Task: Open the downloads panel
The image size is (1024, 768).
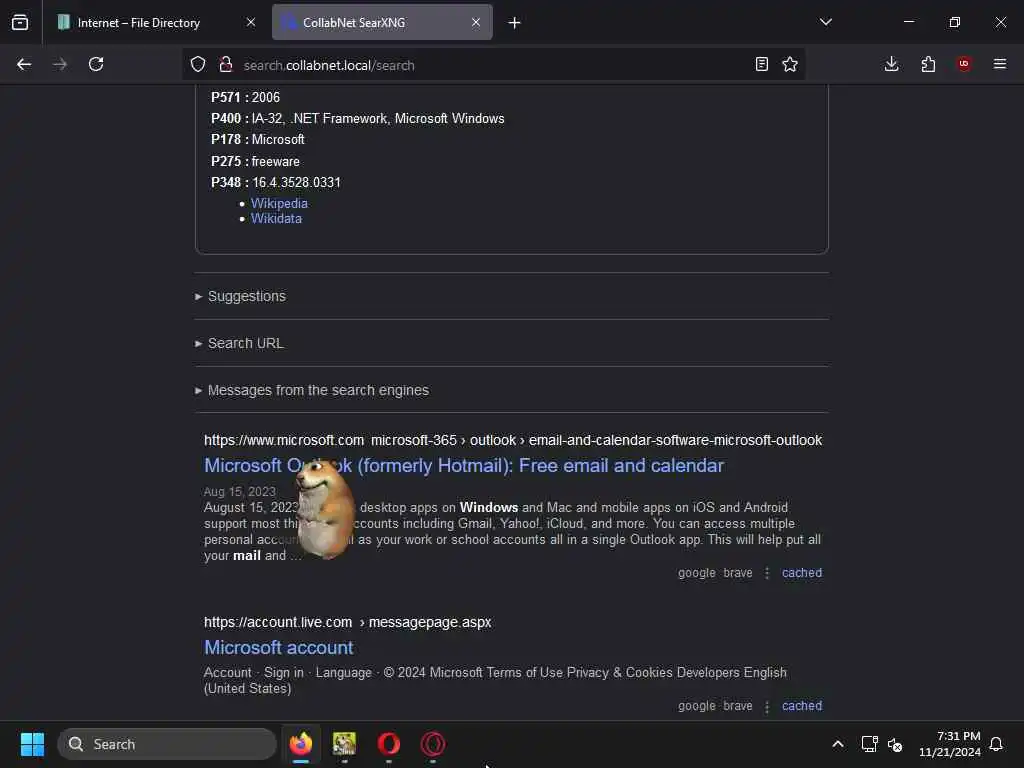Action: (x=891, y=64)
